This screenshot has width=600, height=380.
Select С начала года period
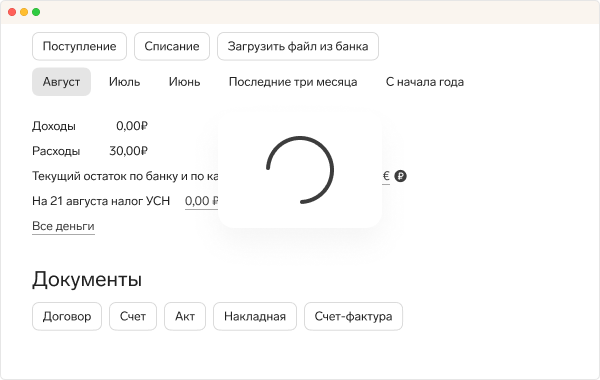[x=425, y=82]
